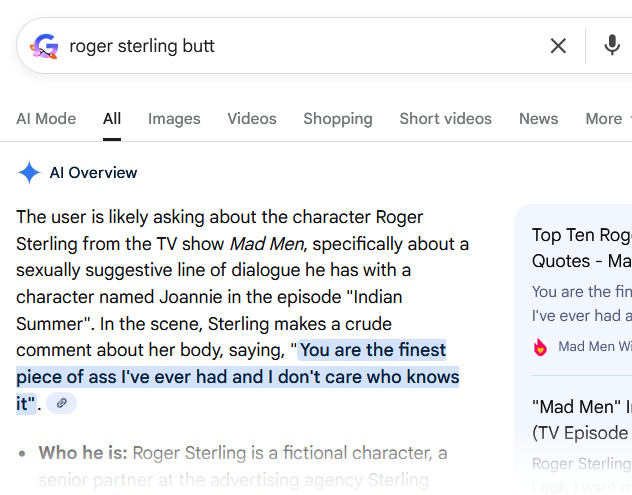
Task: Expand the More search filters dropdown
Action: pyautogui.click(x=606, y=118)
